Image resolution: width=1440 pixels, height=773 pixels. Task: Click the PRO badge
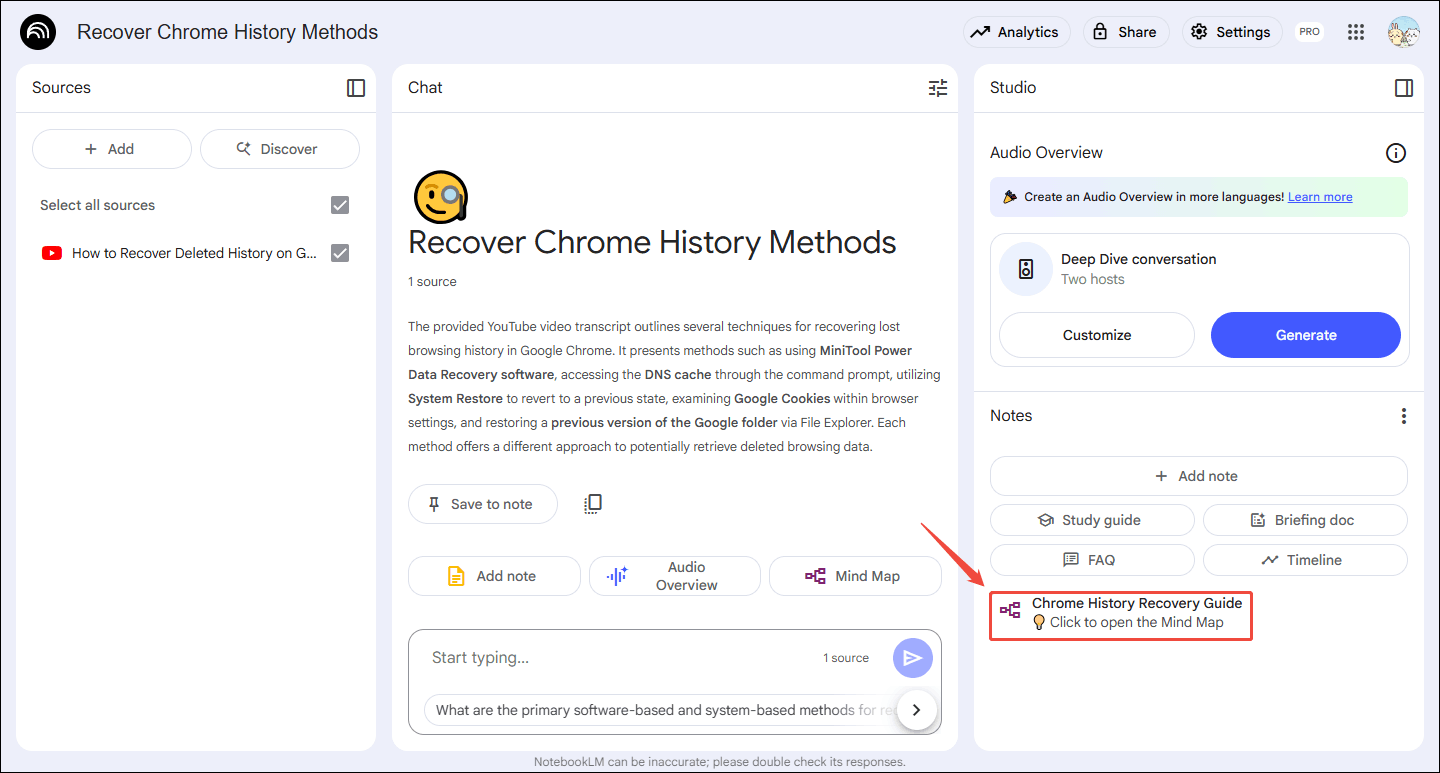pos(1309,32)
